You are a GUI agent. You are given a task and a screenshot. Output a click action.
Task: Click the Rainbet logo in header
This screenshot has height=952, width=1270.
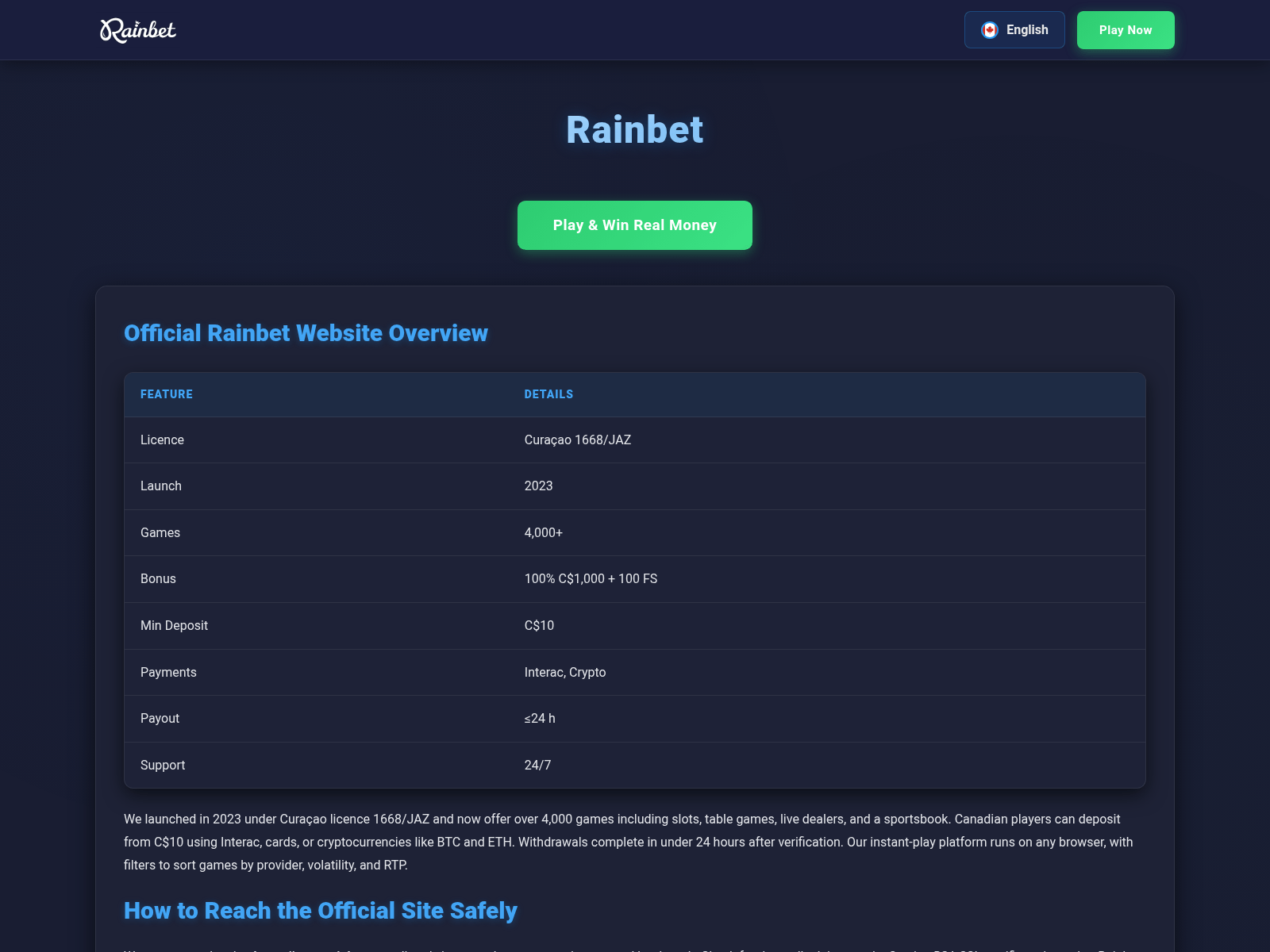[x=138, y=30]
